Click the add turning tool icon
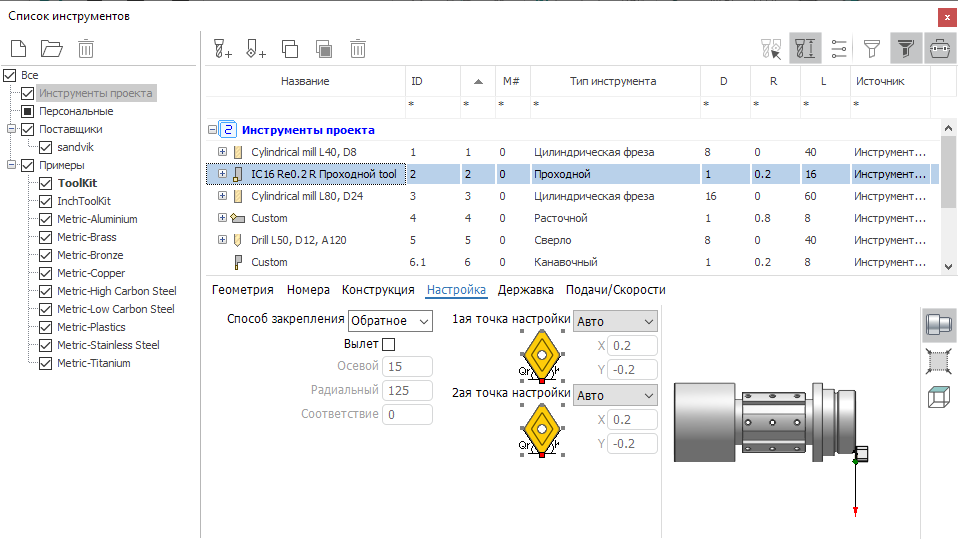Viewport: 958px width, 539px height. tap(256, 48)
